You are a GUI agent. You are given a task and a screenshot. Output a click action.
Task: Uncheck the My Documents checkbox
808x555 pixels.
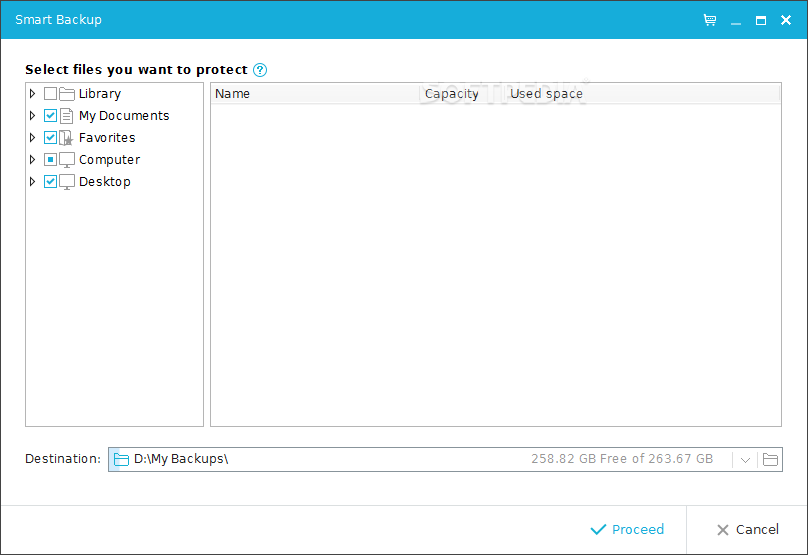(50, 116)
